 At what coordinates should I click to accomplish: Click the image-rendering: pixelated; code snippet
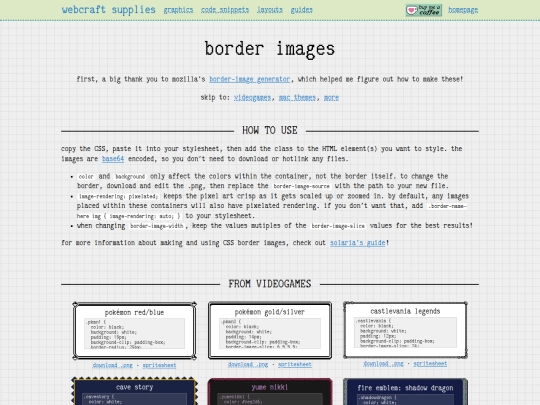(x=119, y=196)
